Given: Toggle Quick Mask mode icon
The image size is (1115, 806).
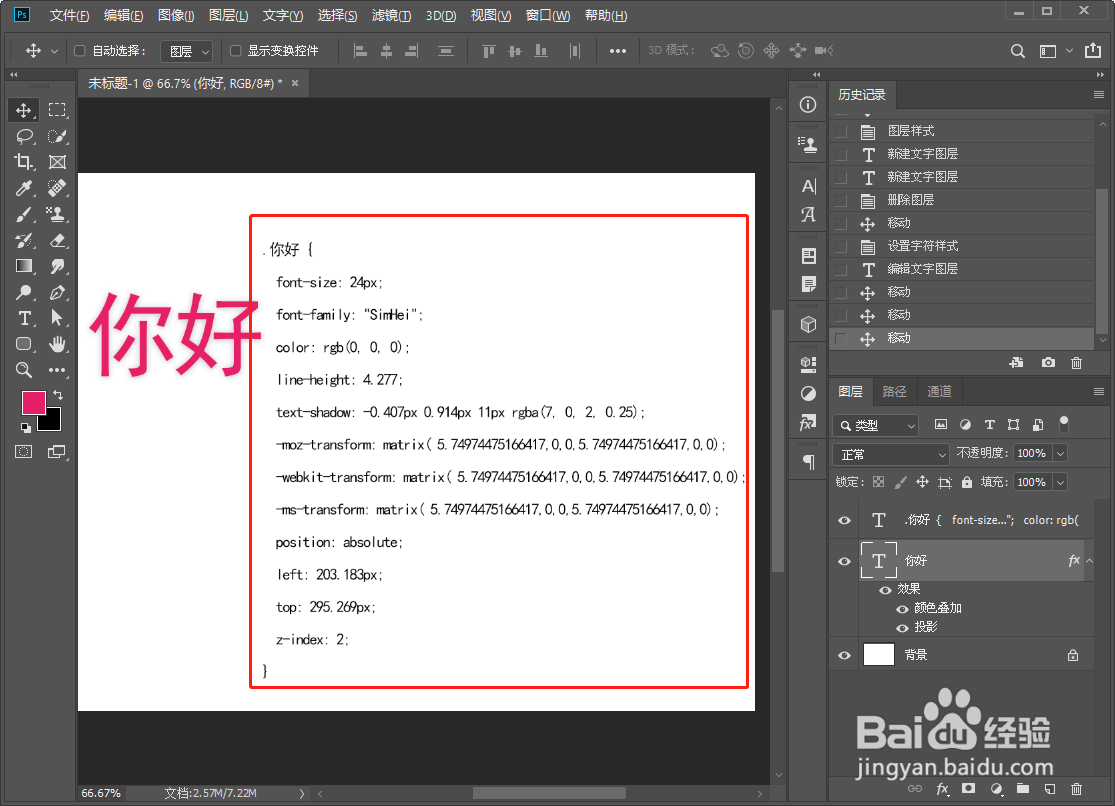Looking at the screenshot, I should 23,452.
